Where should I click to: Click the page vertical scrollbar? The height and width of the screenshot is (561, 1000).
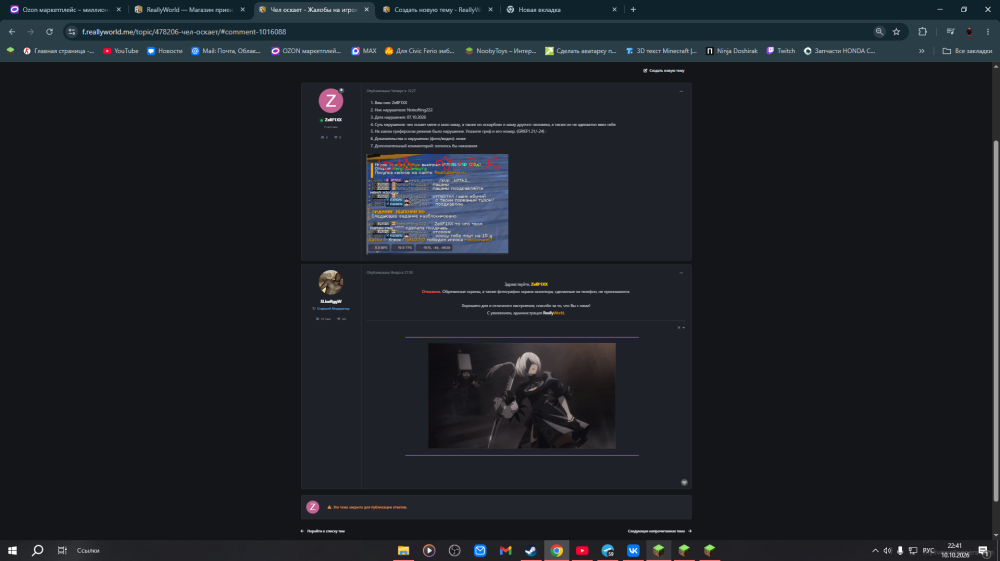coord(996,319)
